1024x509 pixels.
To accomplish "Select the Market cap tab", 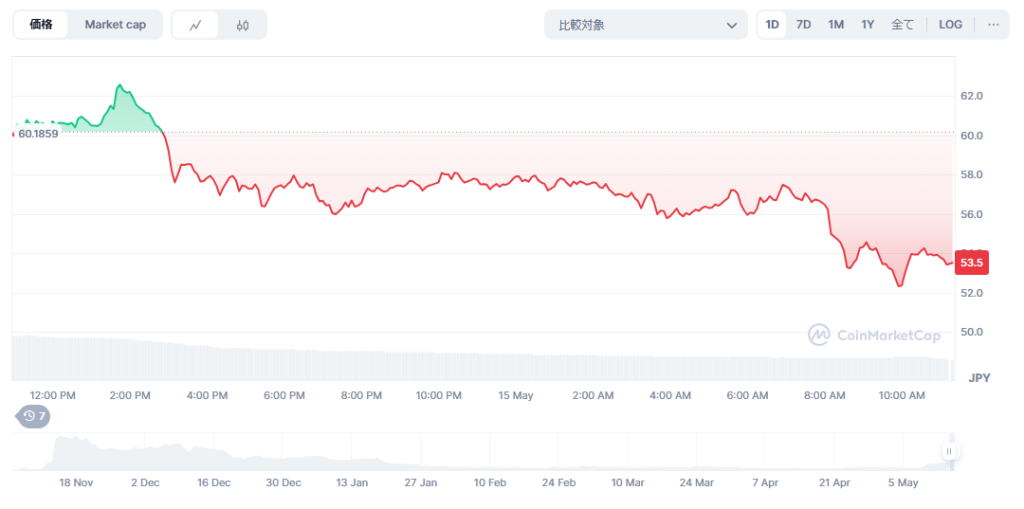I will [115, 25].
